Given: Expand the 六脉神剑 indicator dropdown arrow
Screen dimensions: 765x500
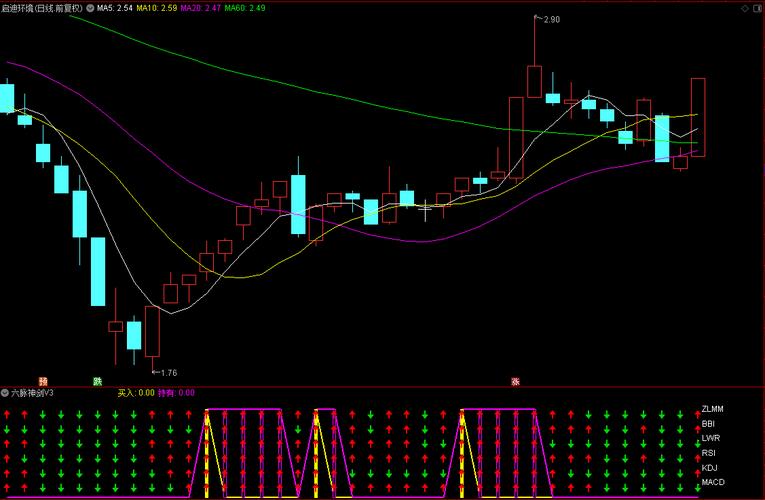Looking at the screenshot, I should 5,393.
